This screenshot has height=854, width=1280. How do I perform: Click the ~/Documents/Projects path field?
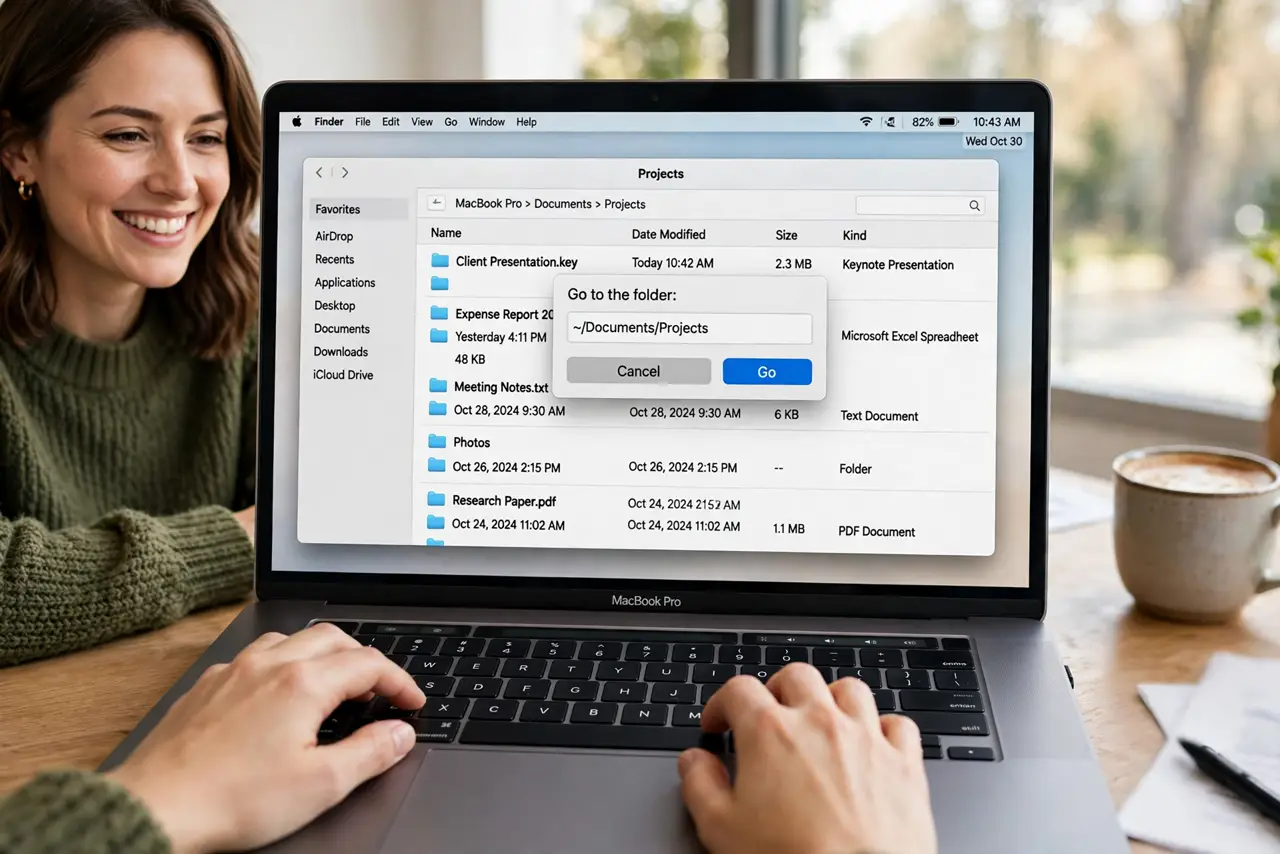tap(690, 328)
